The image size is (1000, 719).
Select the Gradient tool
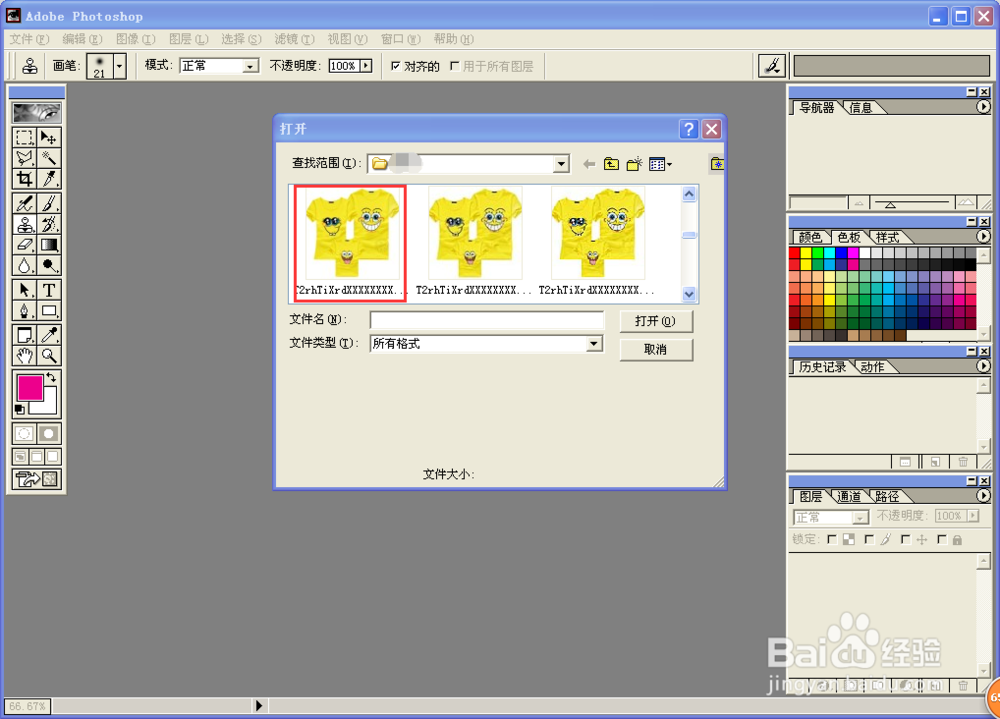point(48,244)
